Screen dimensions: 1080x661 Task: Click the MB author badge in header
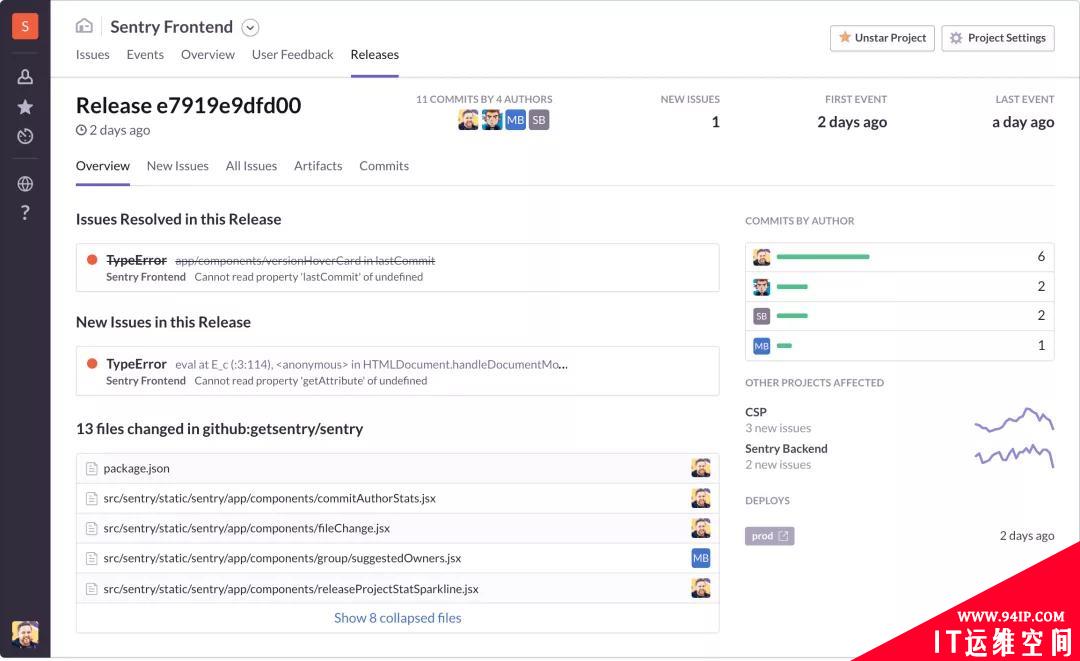coord(515,120)
